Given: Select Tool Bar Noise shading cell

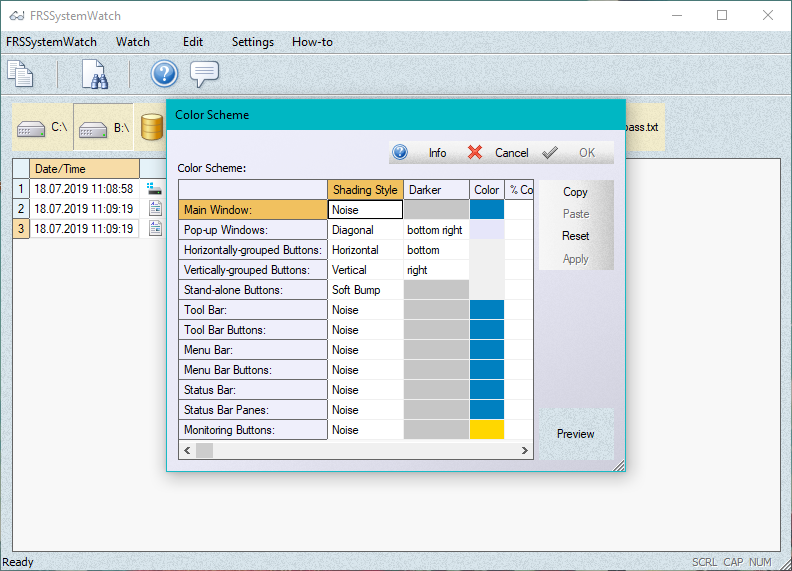Looking at the screenshot, I should pos(365,310).
